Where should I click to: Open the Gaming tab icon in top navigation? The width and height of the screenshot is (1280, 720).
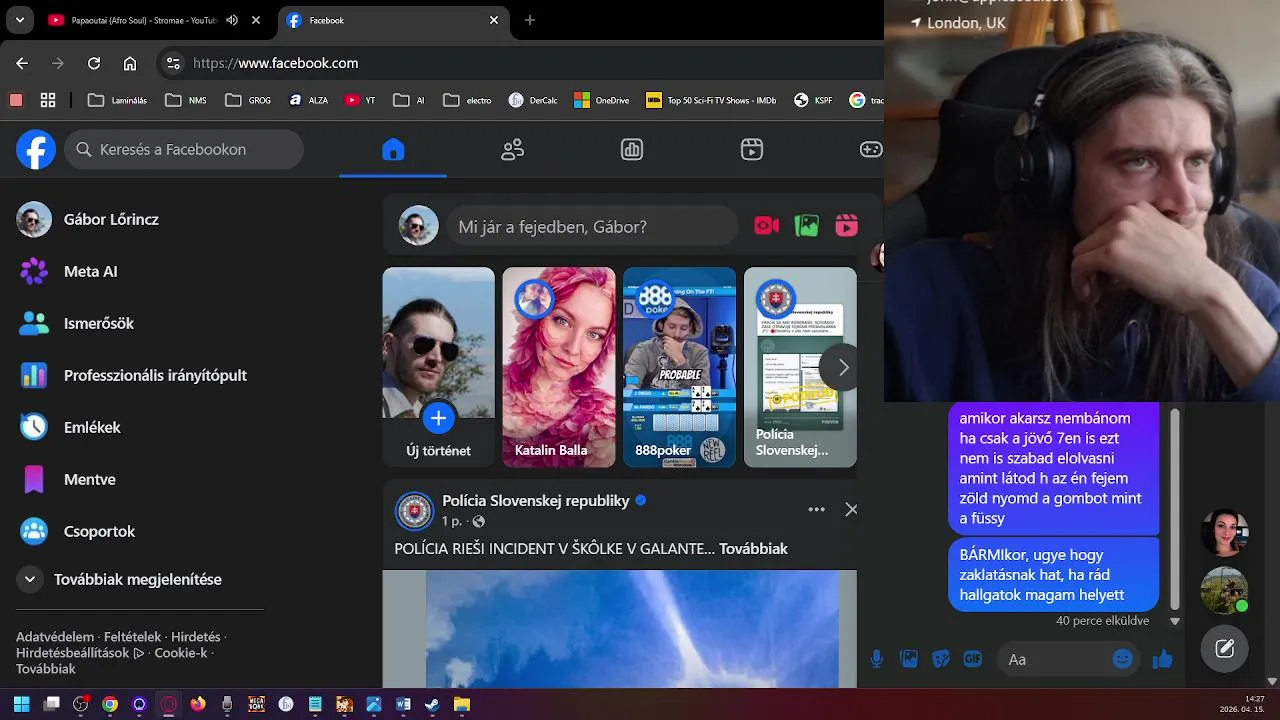(x=871, y=150)
